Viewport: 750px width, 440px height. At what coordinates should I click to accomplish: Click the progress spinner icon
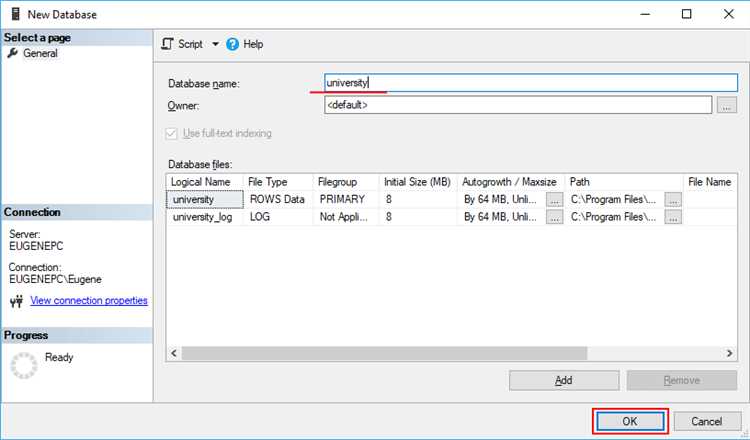[x=24, y=366]
